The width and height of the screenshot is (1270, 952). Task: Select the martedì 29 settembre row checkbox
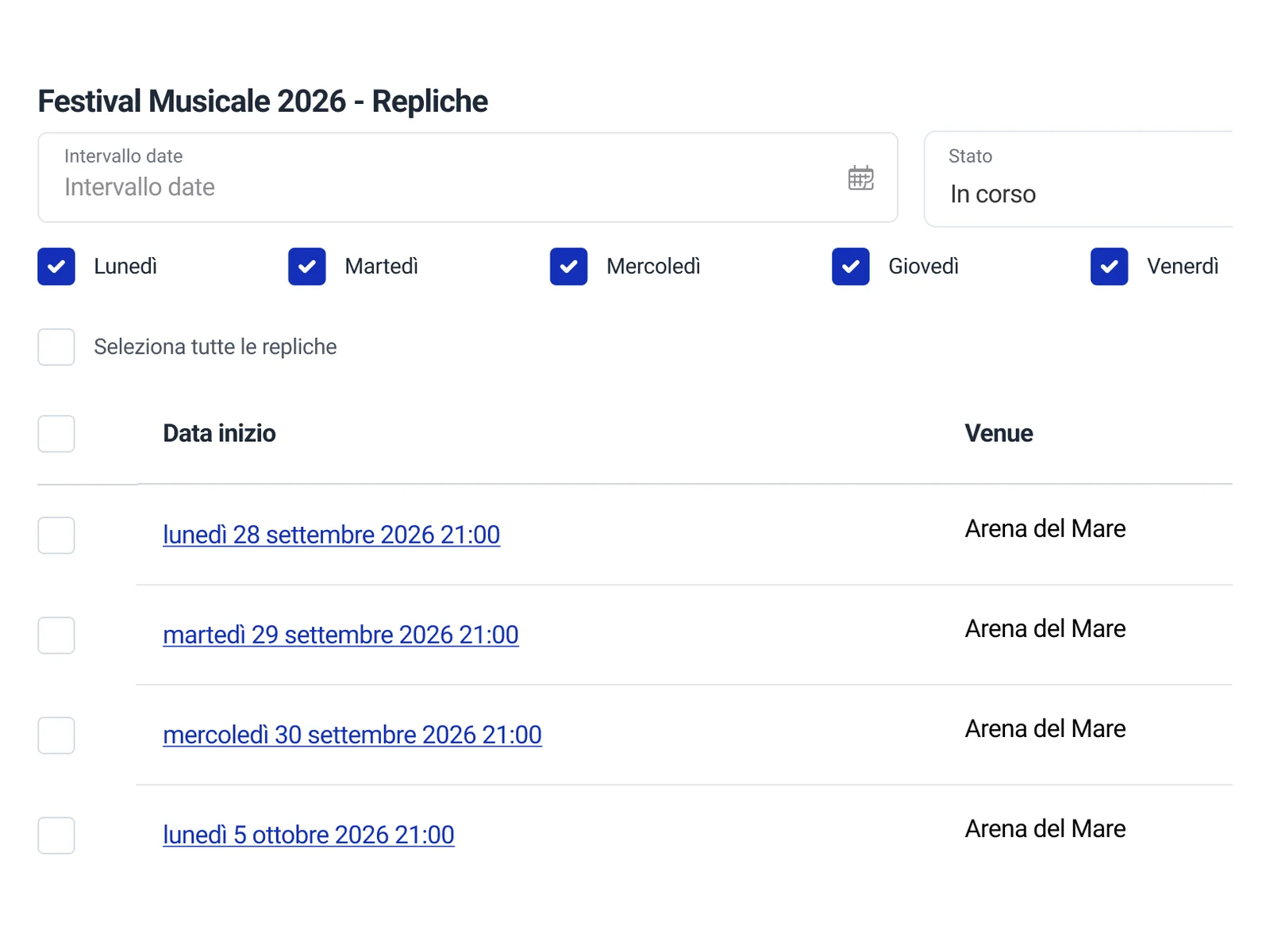pos(56,635)
